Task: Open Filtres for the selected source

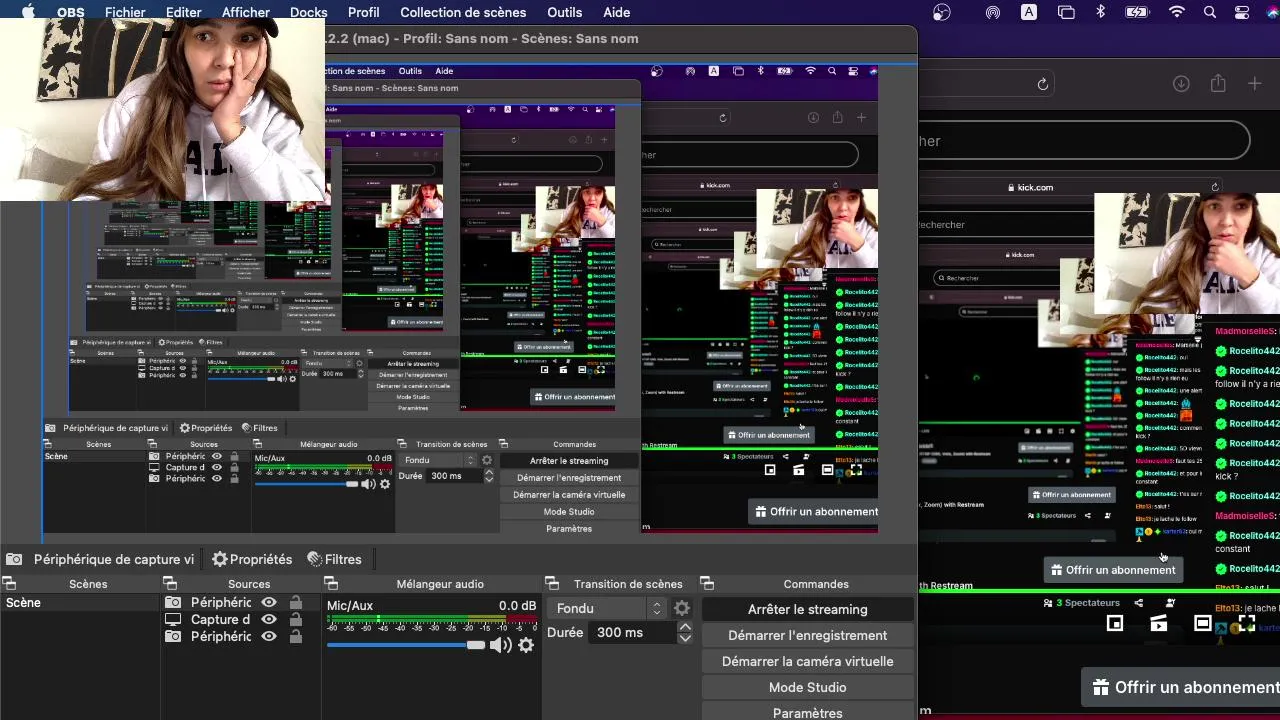Action: 334,559
